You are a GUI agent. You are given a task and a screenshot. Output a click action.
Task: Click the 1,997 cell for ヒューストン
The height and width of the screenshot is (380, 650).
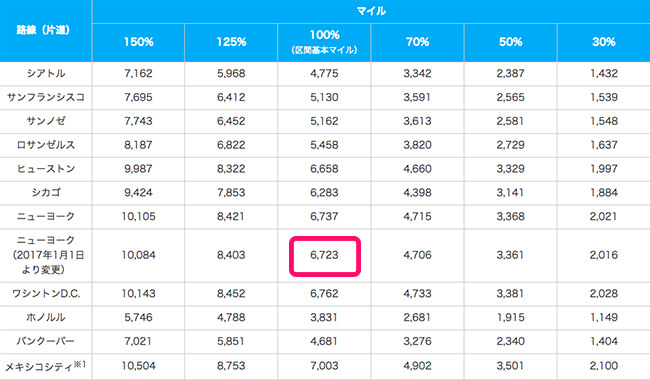[604, 169]
